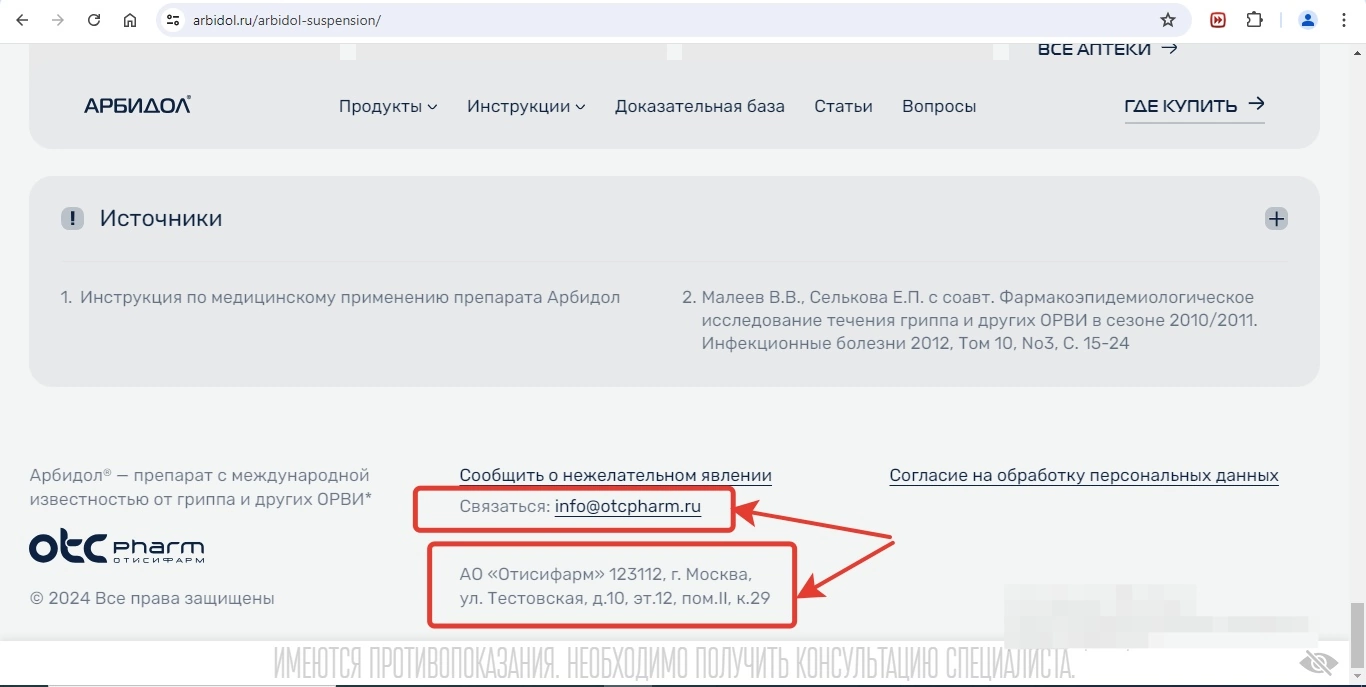Click the ГДЕ КУПИТЬ button

point(1195,106)
